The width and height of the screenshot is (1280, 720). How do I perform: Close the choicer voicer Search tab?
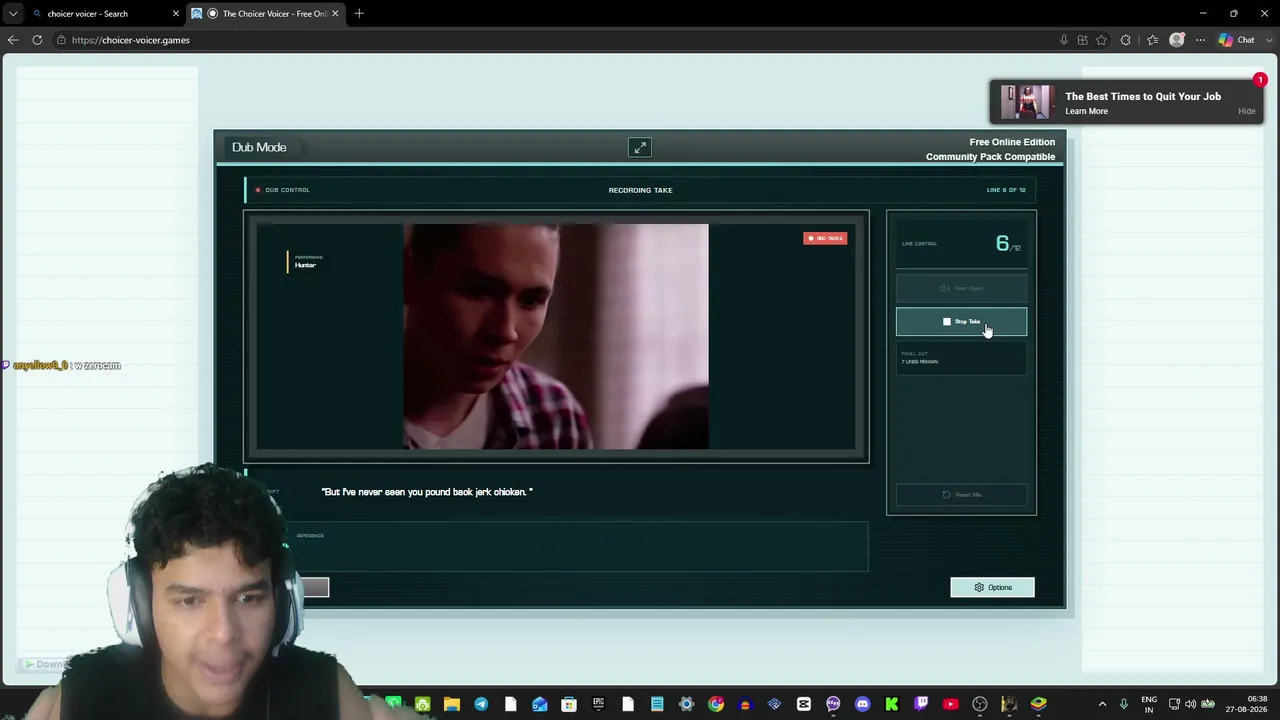pyautogui.click(x=175, y=14)
